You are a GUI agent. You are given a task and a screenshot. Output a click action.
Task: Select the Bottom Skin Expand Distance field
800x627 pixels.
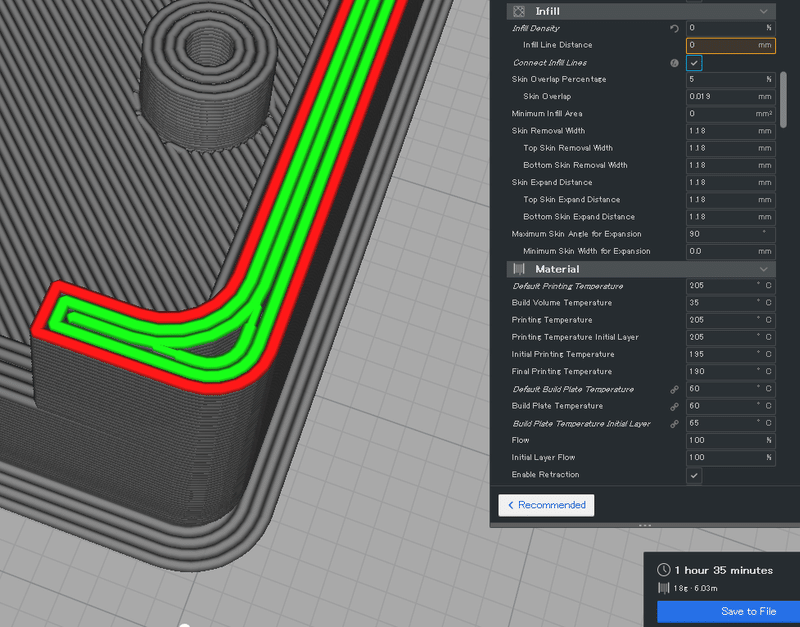point(731,217)
